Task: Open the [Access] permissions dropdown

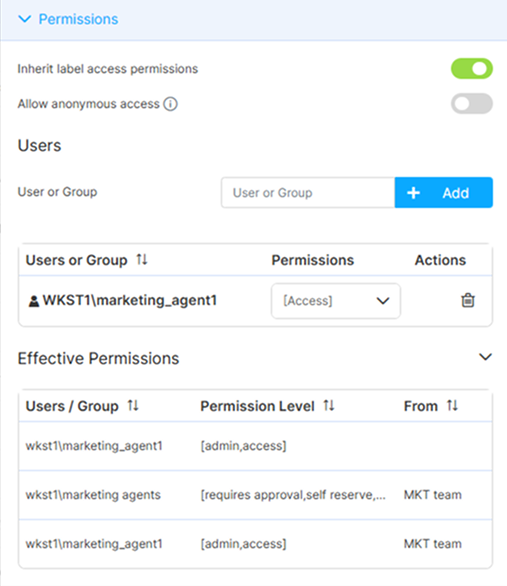Action: [x=336, y=301]
